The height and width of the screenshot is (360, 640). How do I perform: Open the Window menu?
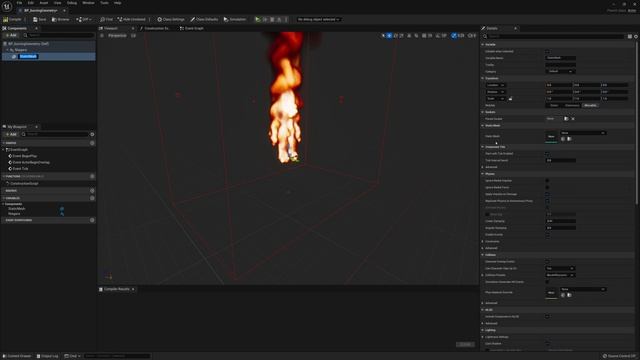coord(88,3)
